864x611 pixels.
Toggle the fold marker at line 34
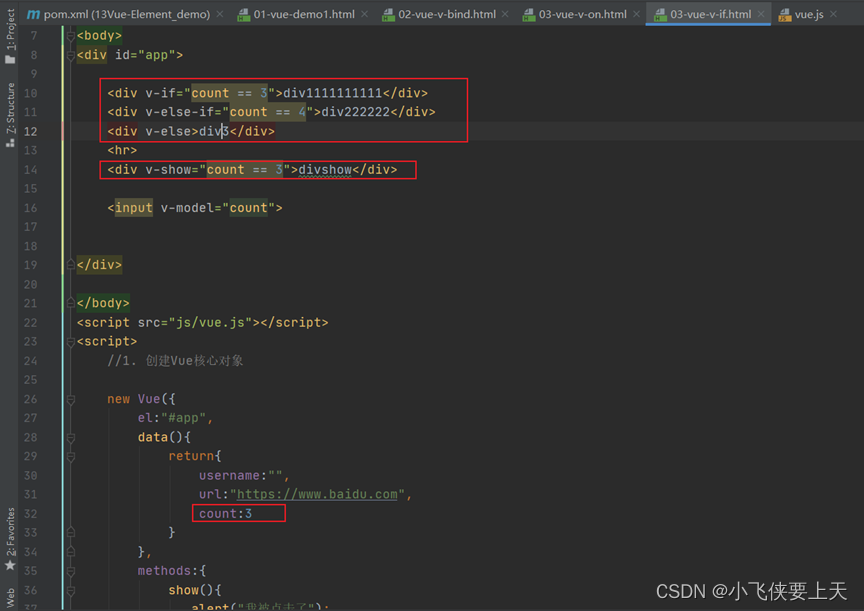[71, 551]
